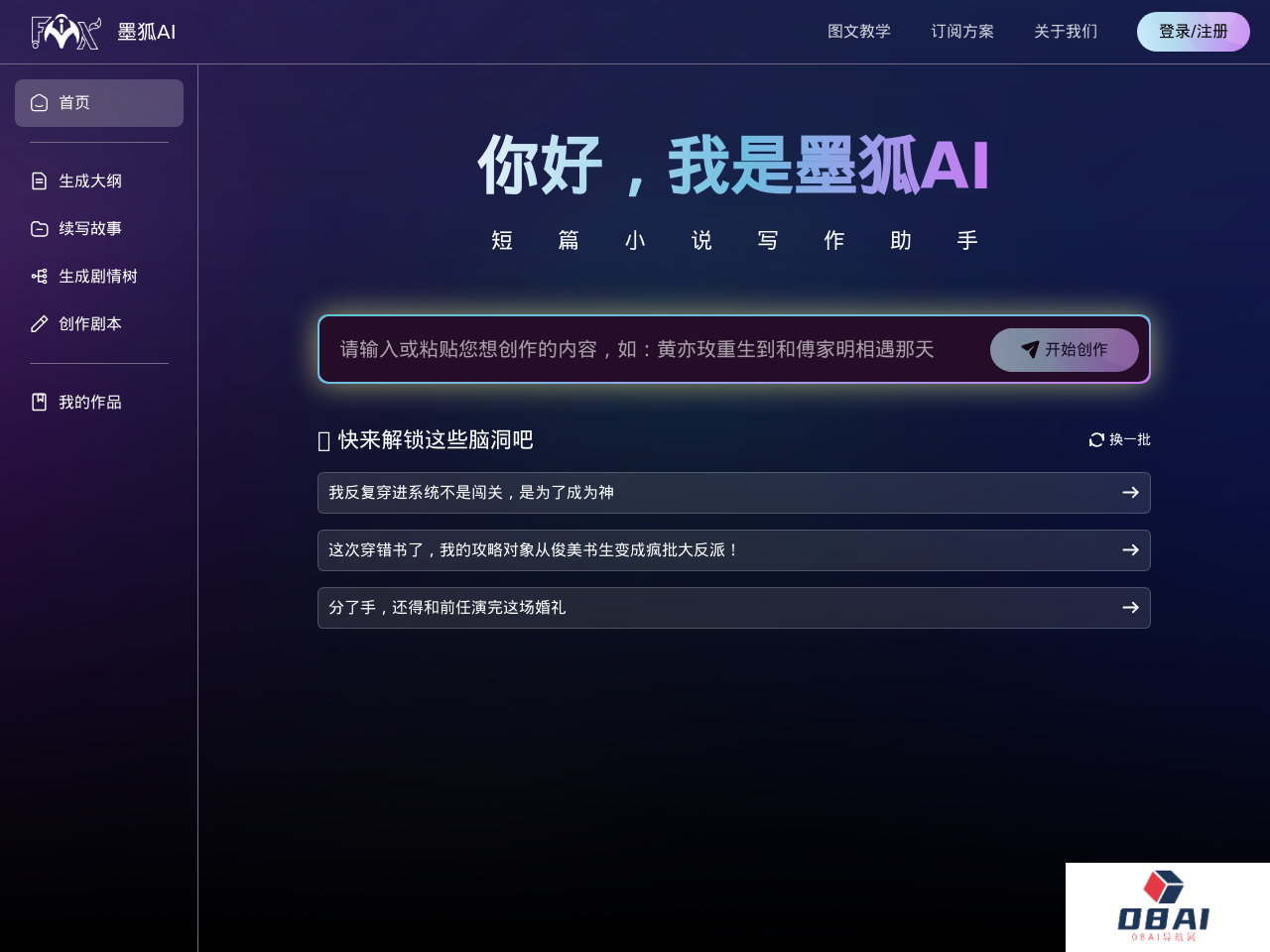Click the refresh icon beside 换一批
Screen dimensions: 1270x952
click(1096, 439)
